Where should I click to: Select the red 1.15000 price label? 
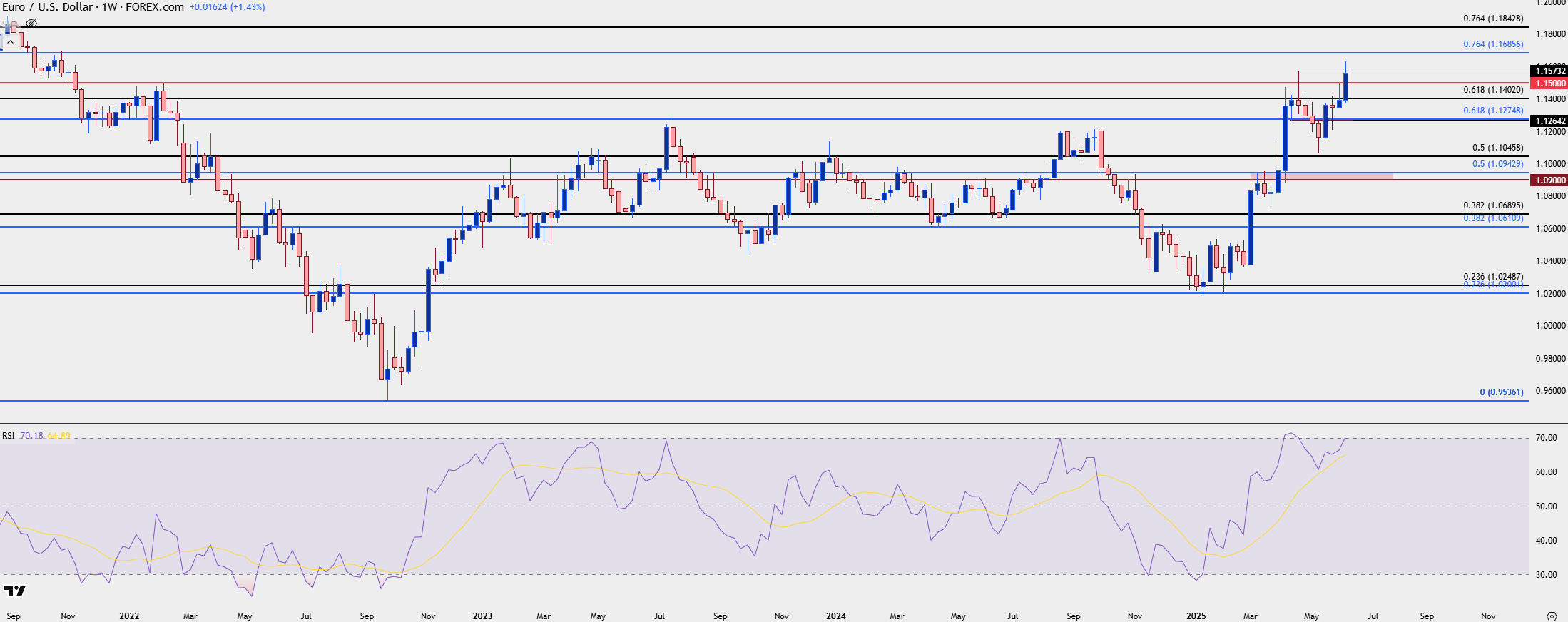[1550, 83]
